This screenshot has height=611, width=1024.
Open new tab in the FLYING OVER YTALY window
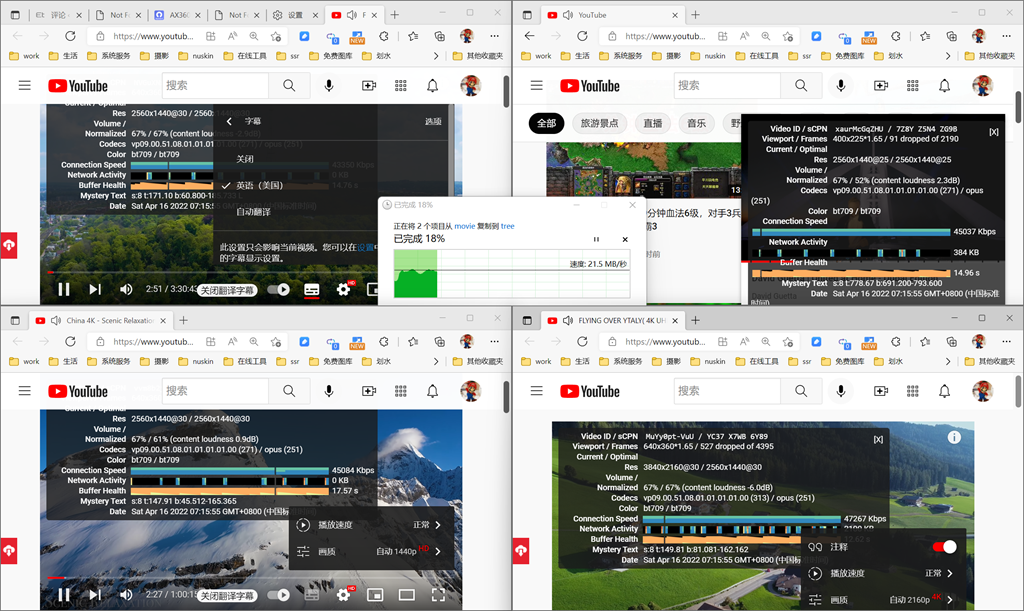[x=696, y=321]
